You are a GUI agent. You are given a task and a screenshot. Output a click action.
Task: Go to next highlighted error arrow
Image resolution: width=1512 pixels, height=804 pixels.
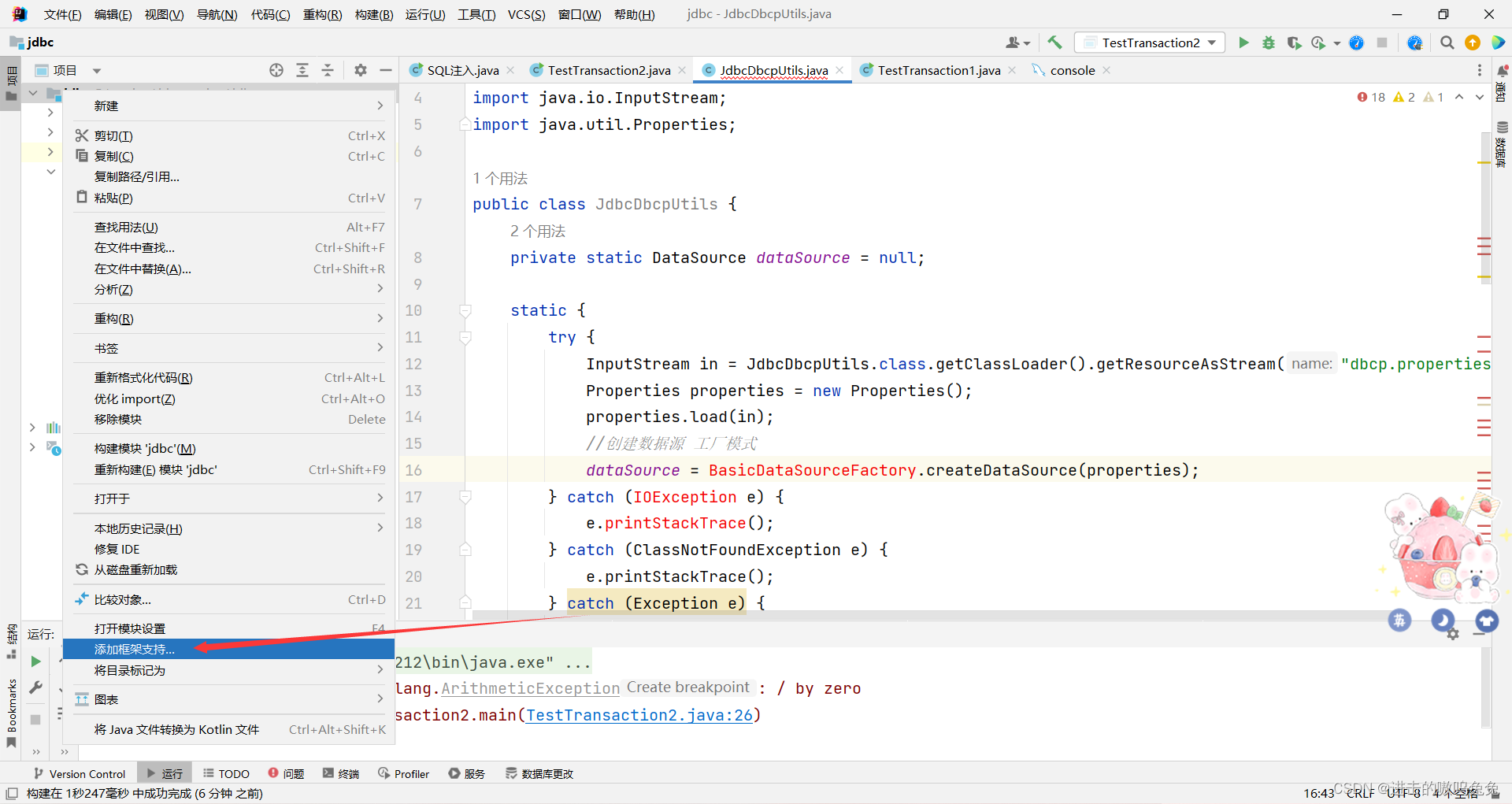coord(1480,97)
